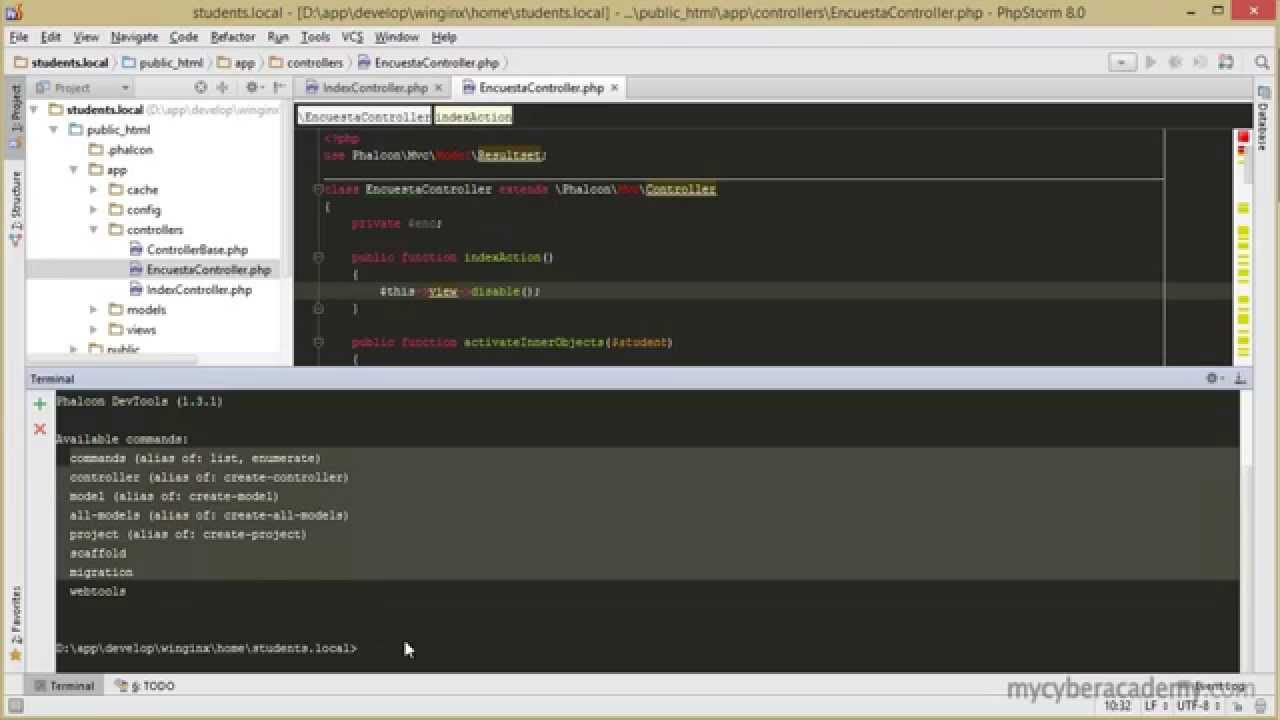Viewport: 1280px width, 720px height.
Task: Select the Terminal tool window tab
Action: tap(63, 686)
